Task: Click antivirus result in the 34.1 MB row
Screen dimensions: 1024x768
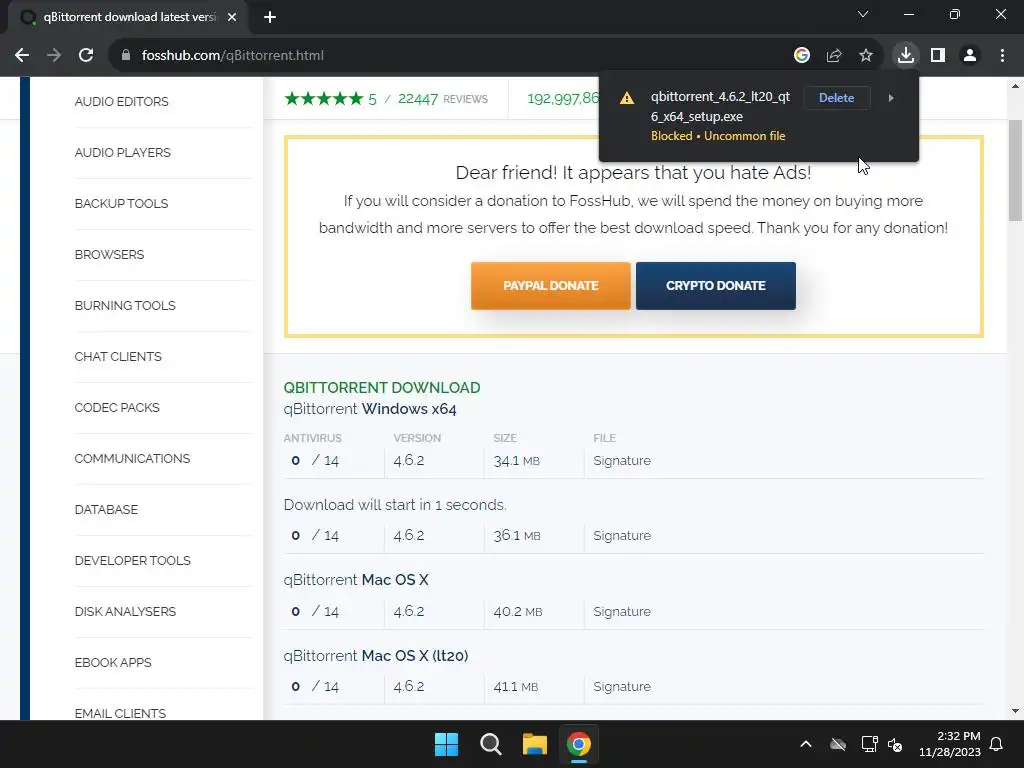Action: [x=315, y=461]
